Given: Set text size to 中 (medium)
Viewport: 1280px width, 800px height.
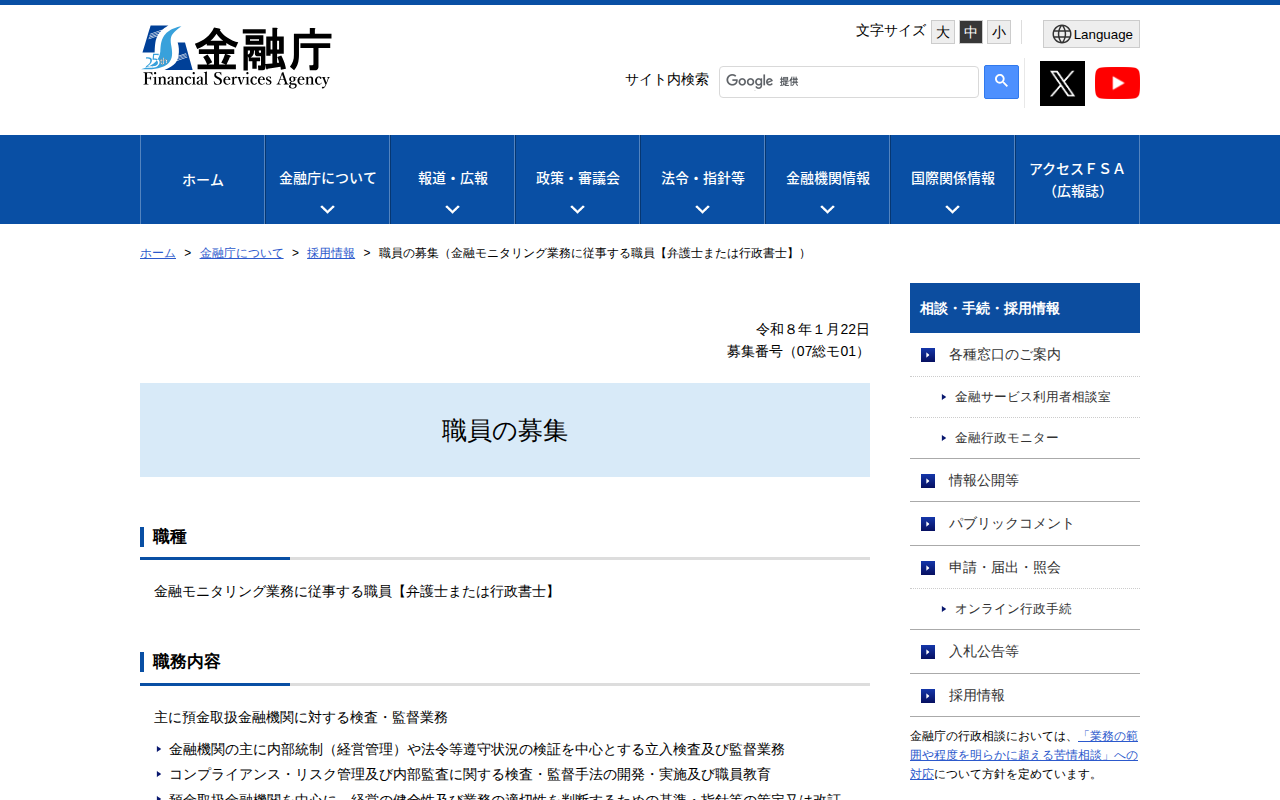Looking at the screenshot, I should point(971,32).
